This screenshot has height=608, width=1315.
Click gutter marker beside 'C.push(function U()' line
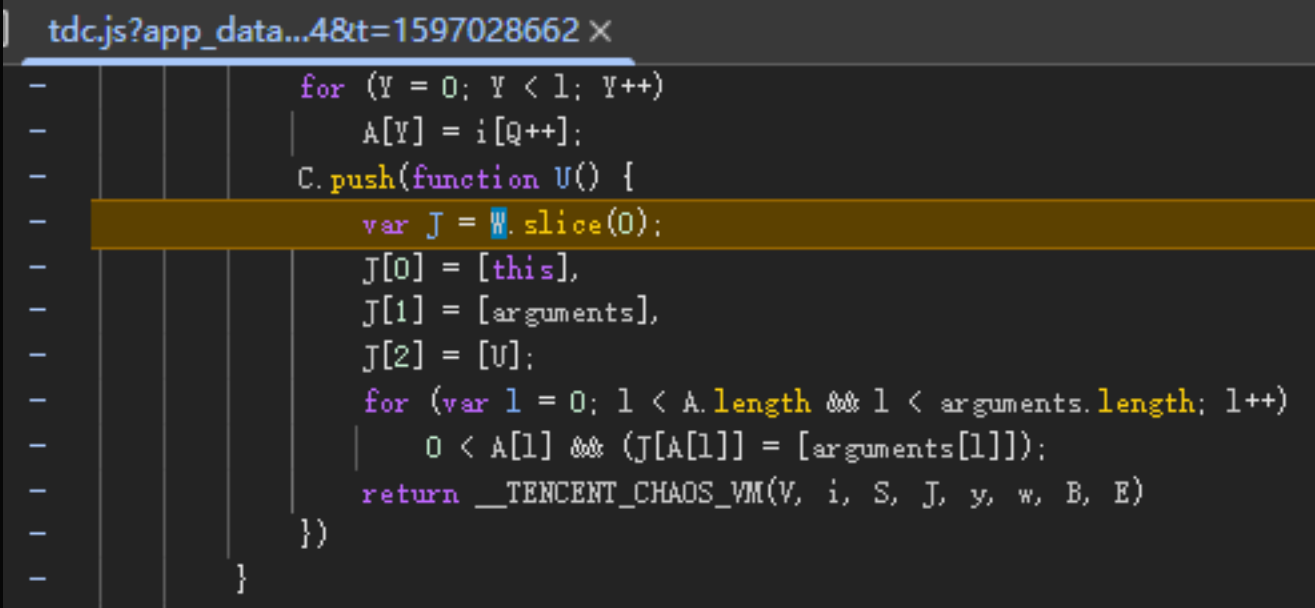click(x=38, y=178)
